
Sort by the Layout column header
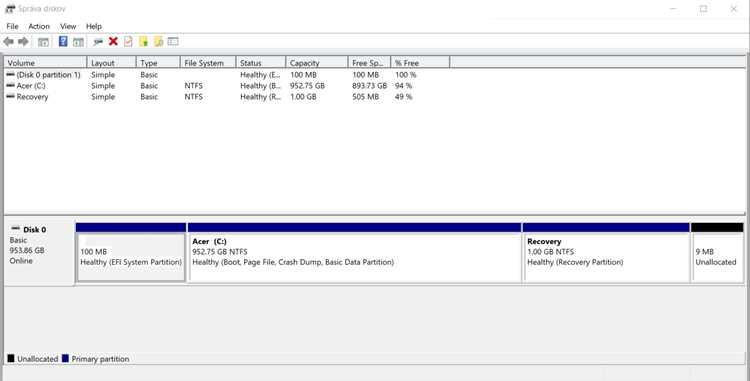click(111, 63)
